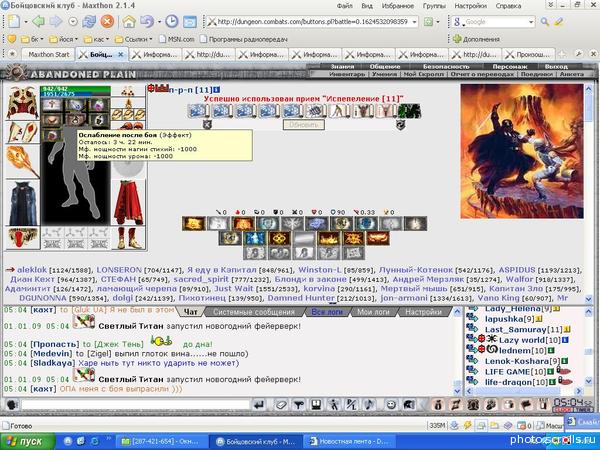Click down arrow of fighters list scrollbar

(589, 299)
